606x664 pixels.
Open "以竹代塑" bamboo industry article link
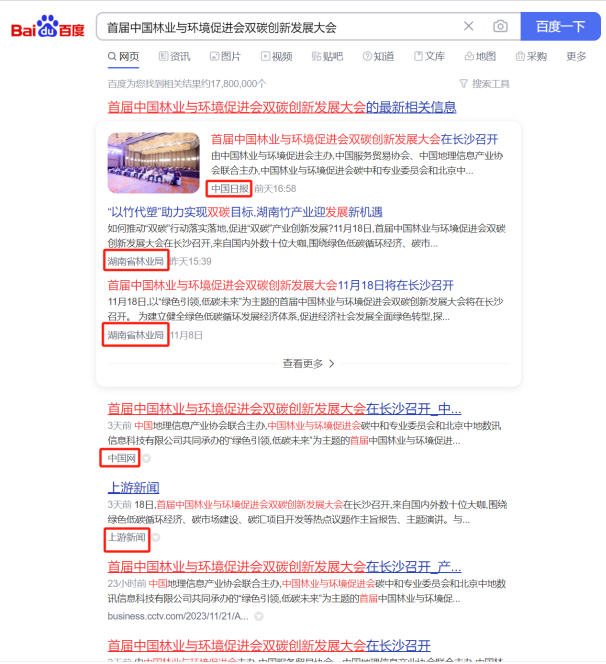[x=245, y=212]
